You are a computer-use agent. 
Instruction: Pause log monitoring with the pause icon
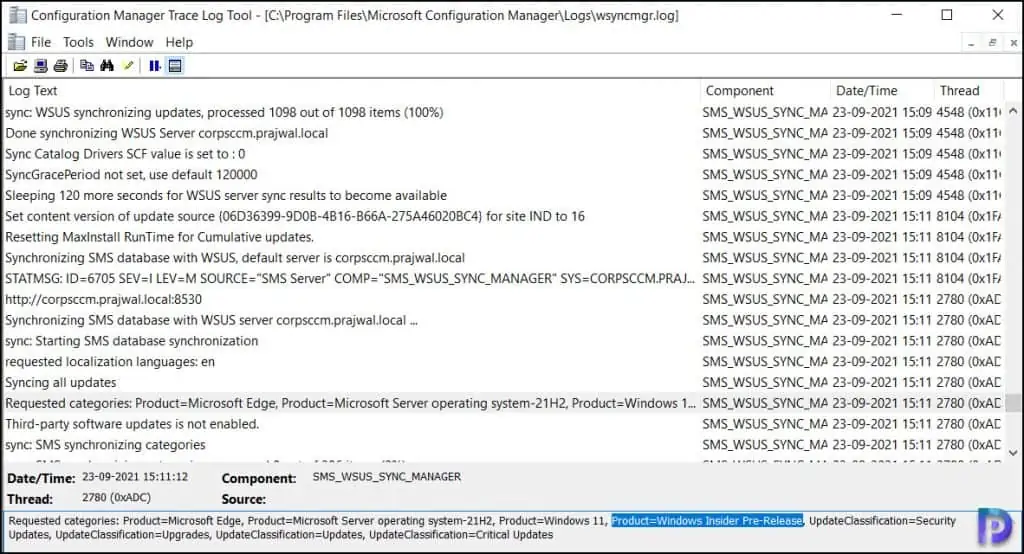(x=154, y=65)
